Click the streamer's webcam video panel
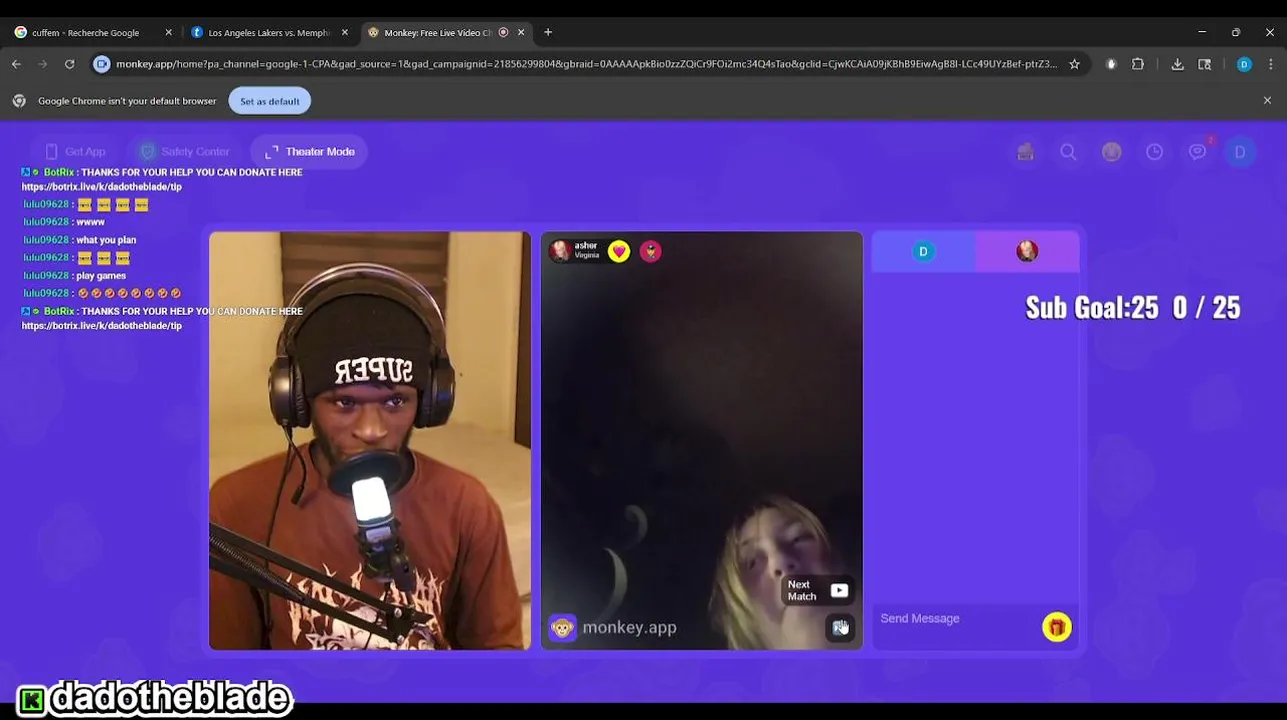 coord(370,441)
